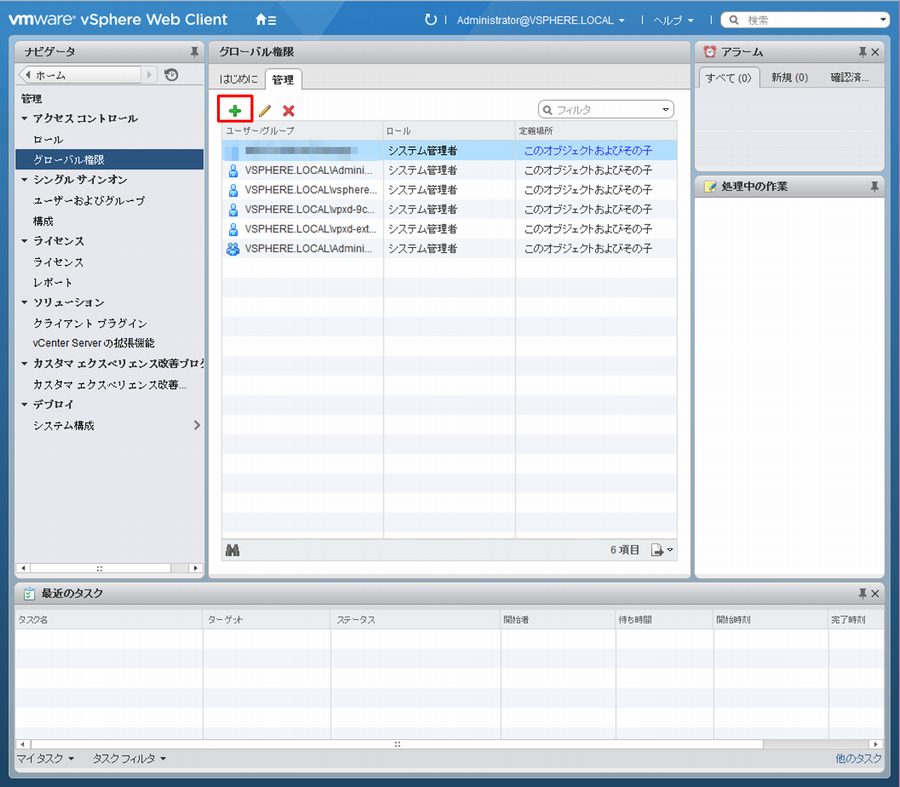
Task: Open the export list icon menu
Action: tap(662, 550)
